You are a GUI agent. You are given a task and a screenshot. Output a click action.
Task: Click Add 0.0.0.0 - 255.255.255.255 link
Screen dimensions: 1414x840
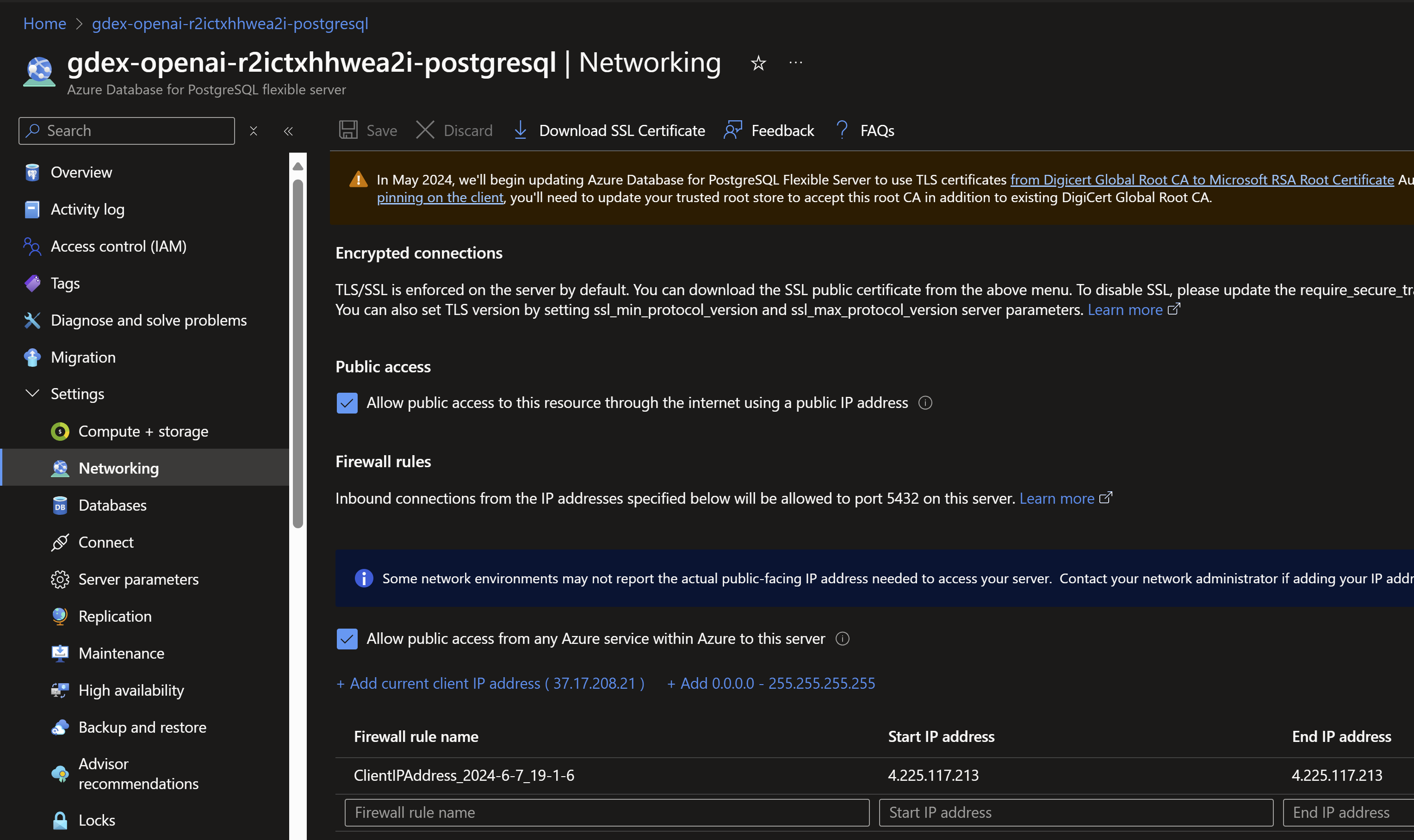click(x=771, y=683)
